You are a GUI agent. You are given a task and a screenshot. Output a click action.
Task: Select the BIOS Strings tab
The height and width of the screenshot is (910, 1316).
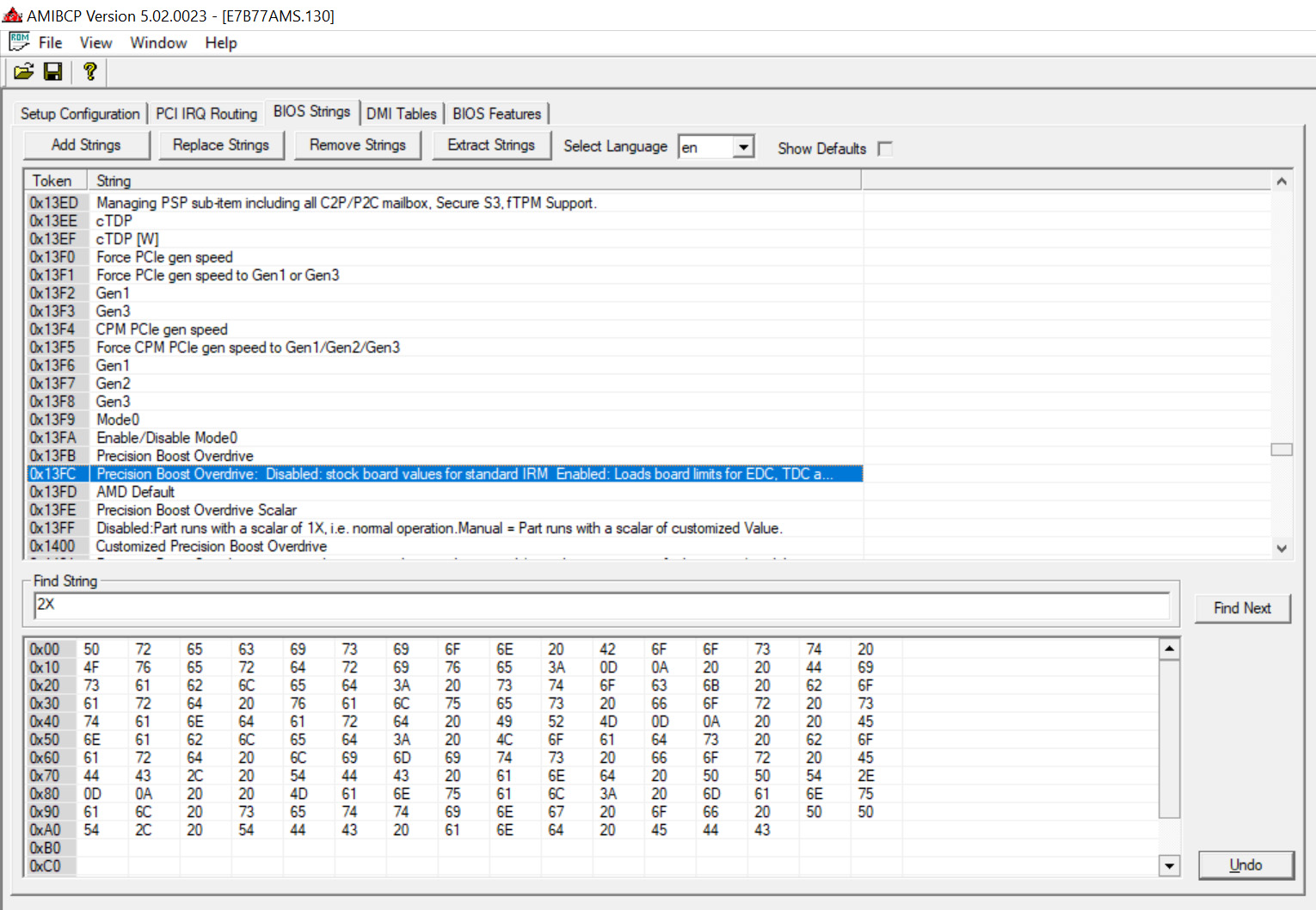coord(311,112)
